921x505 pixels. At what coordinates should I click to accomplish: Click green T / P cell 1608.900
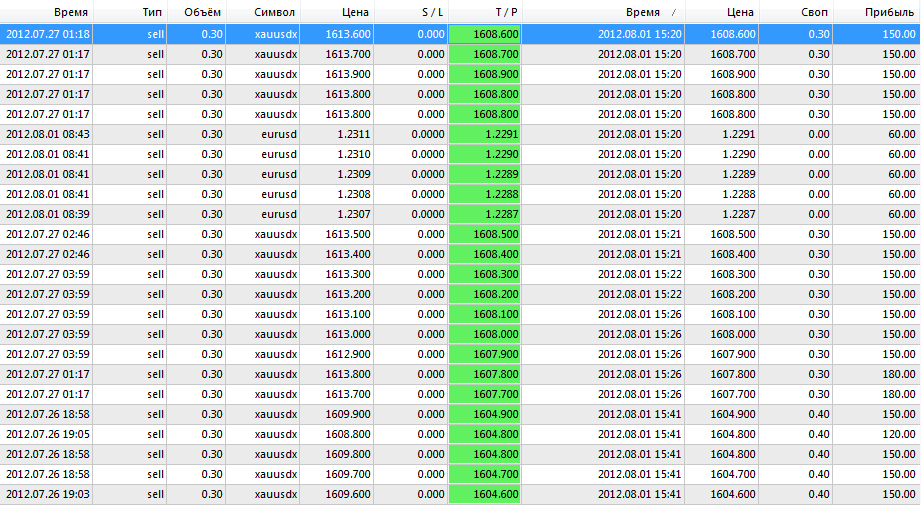click(x=485, y=74)
